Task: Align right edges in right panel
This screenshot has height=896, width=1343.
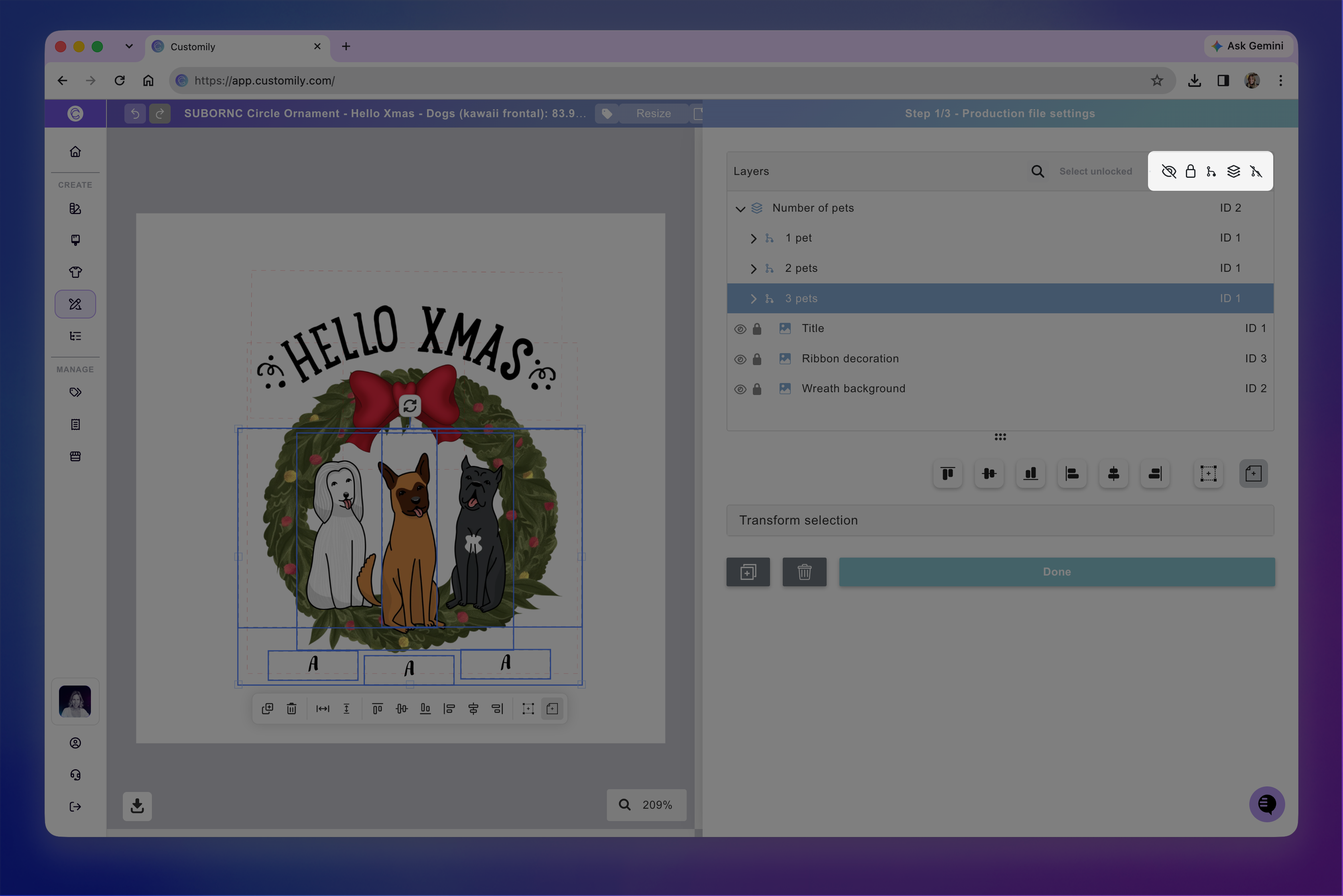Action: (1155, 473)
